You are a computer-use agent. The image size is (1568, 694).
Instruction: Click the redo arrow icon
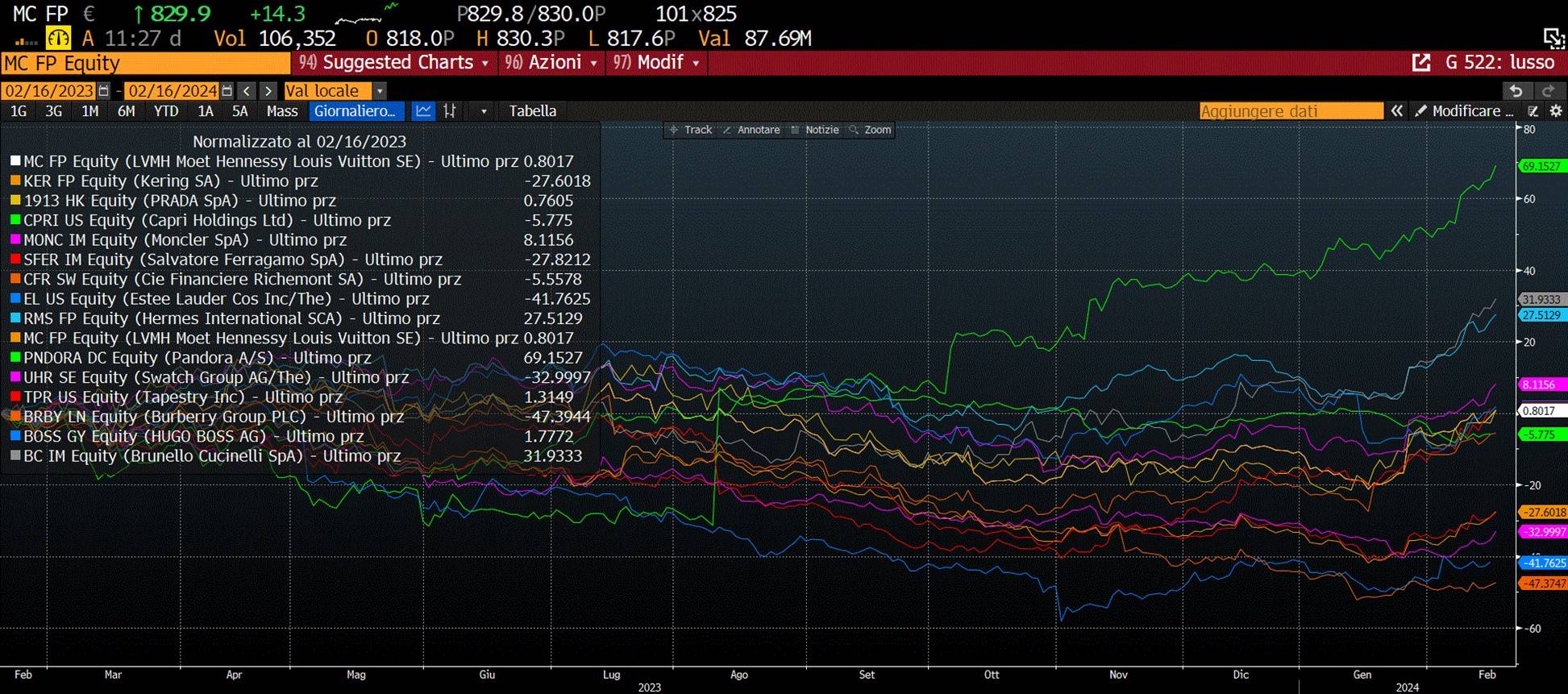[1548, 91]
